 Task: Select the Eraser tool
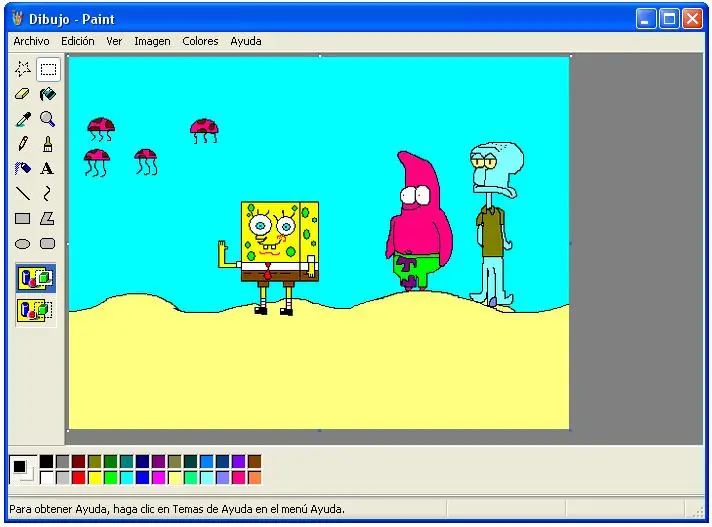click(23, 94)
